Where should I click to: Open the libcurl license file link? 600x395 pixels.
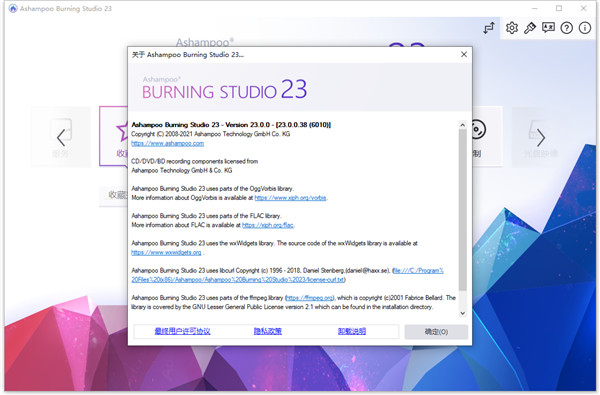click(x=287, y=275)
